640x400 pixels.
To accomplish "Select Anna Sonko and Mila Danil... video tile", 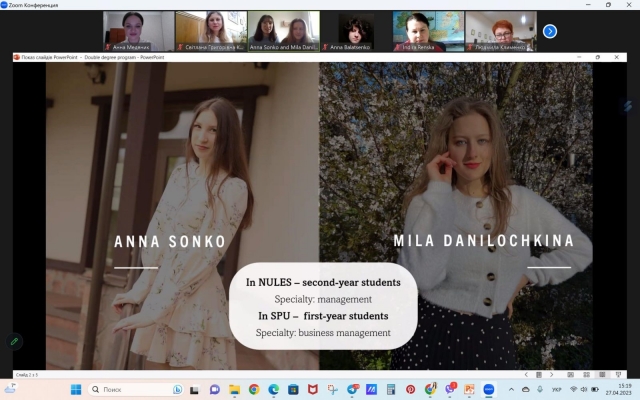I will click(284, 31).
